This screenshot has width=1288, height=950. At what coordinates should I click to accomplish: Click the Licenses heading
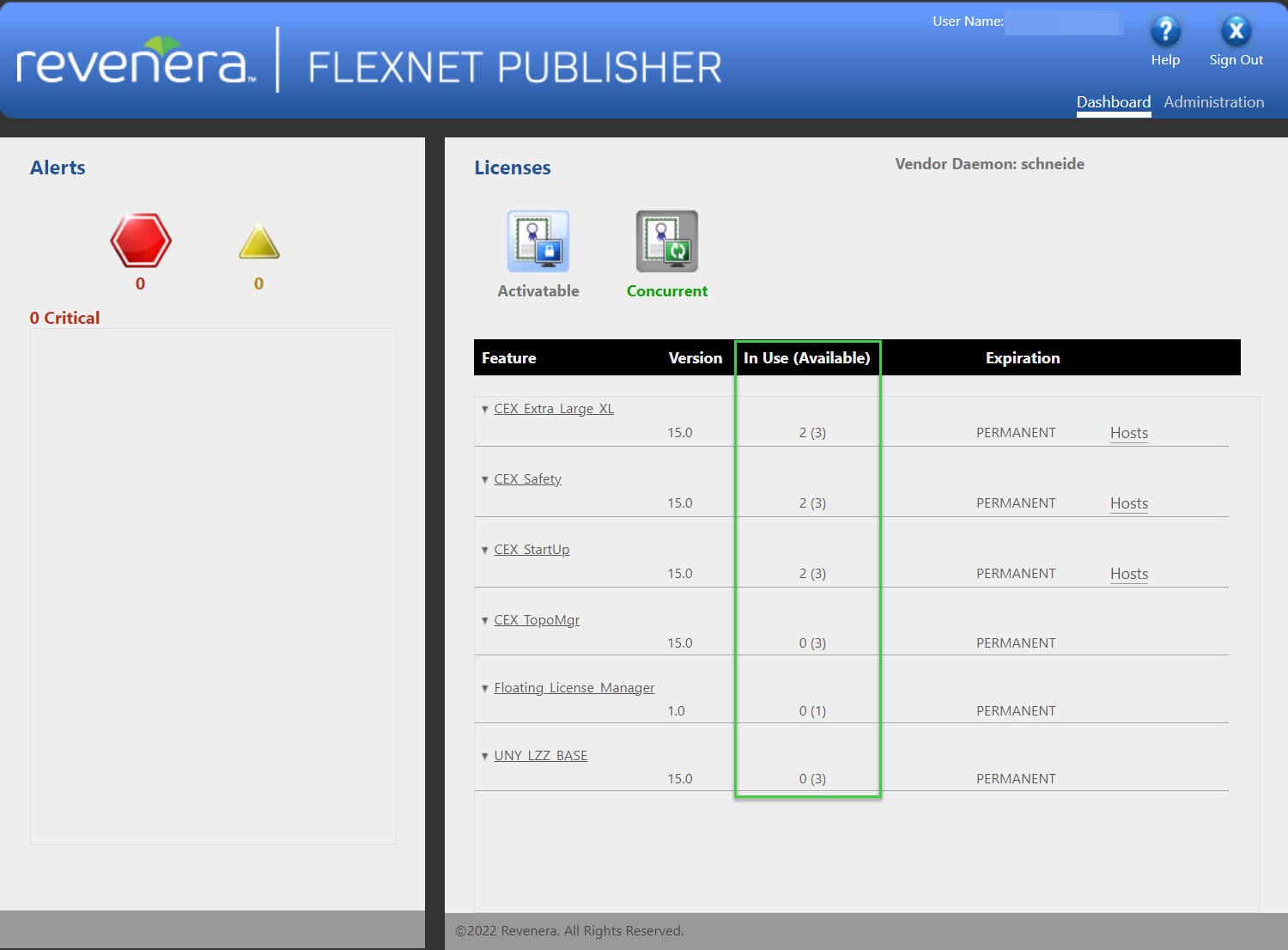pyautogui.click(x=513, y=167)
